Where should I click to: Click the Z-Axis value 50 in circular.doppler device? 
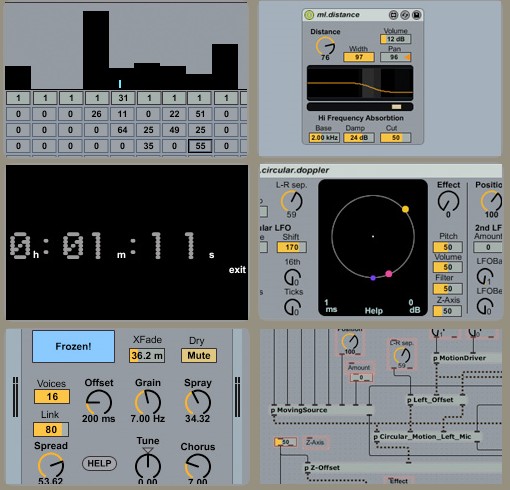pos(447,311)
